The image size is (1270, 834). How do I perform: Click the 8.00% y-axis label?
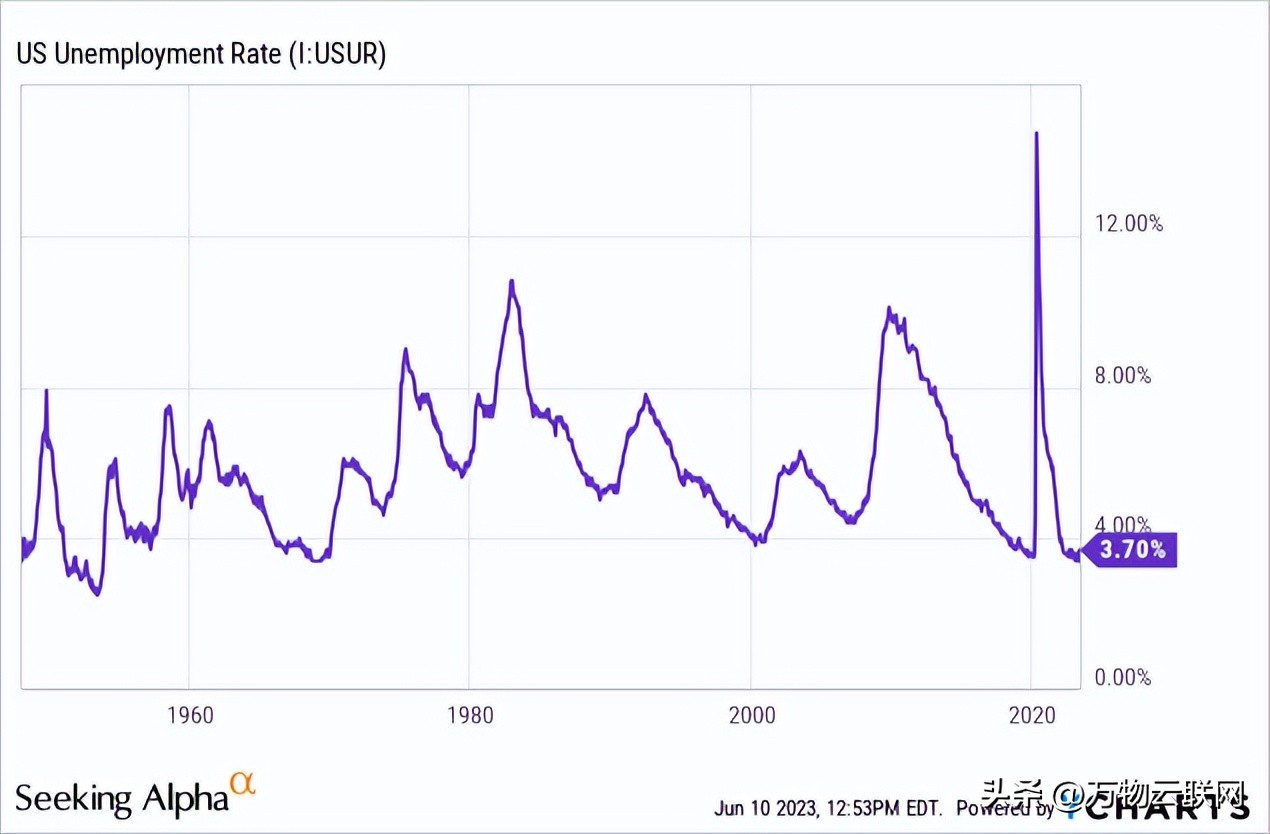[x=1123, y=375]
